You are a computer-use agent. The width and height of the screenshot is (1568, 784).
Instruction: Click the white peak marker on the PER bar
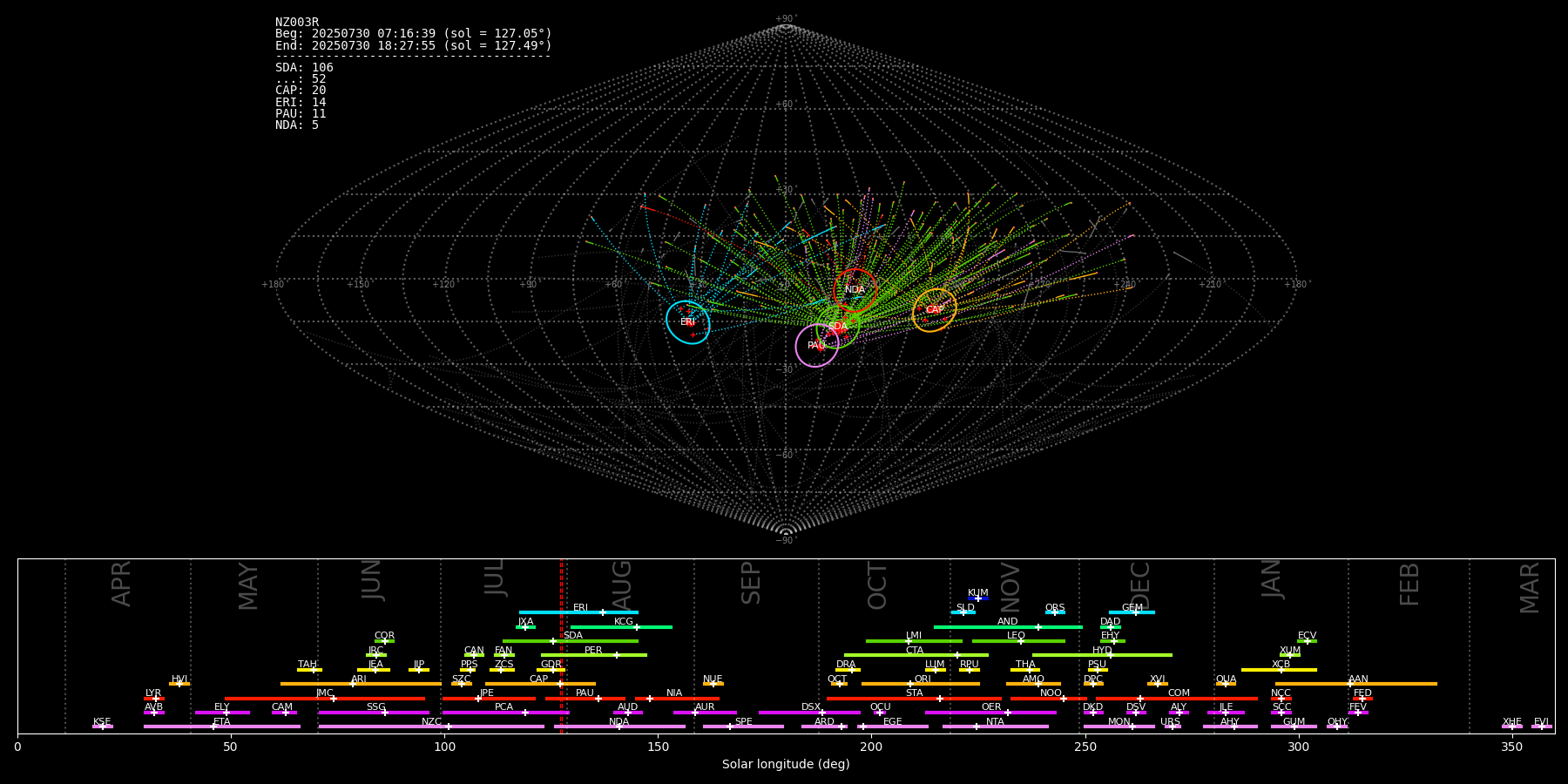tap(617, 655)
